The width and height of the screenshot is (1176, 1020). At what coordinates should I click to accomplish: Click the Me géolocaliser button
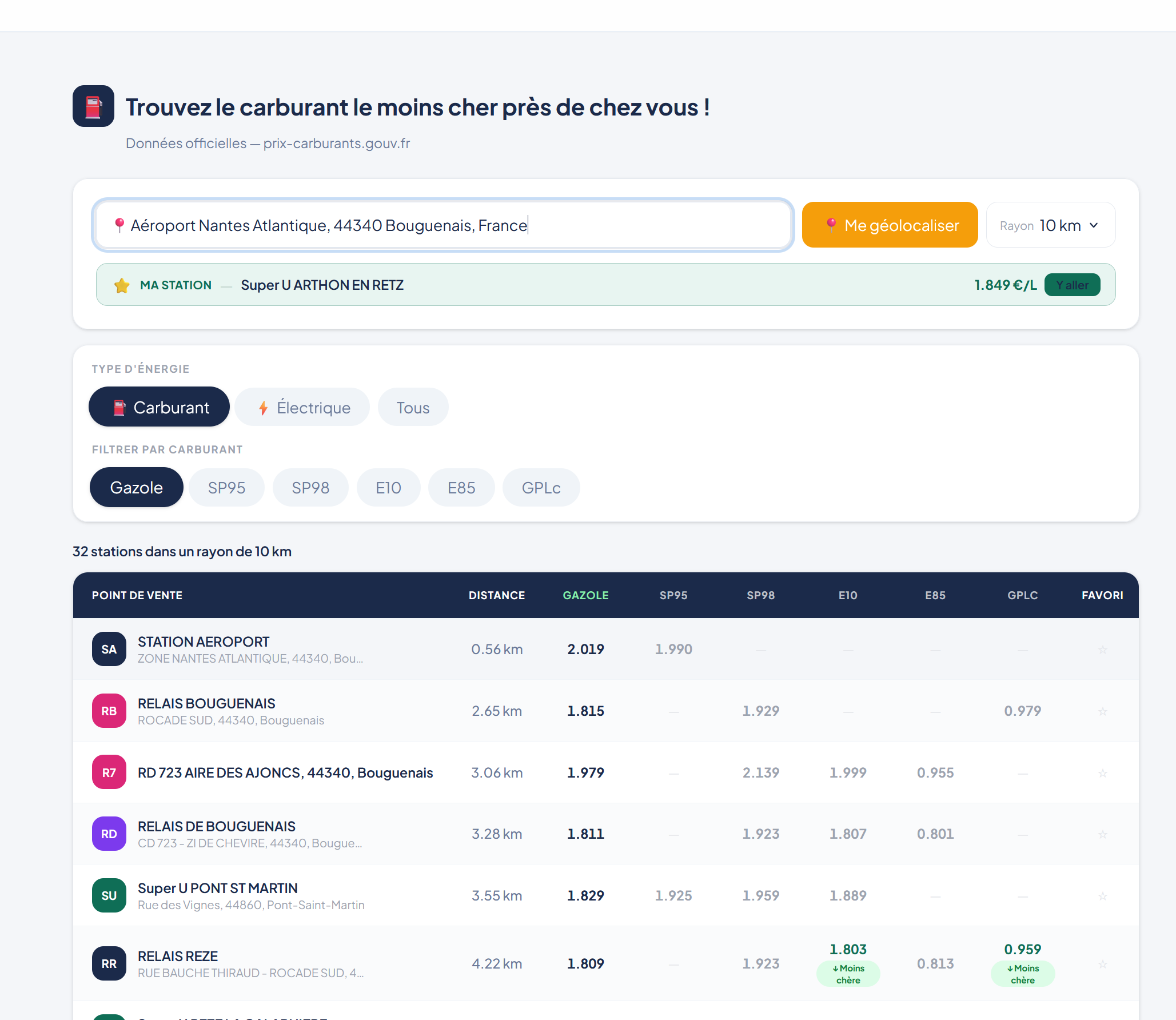890,225
